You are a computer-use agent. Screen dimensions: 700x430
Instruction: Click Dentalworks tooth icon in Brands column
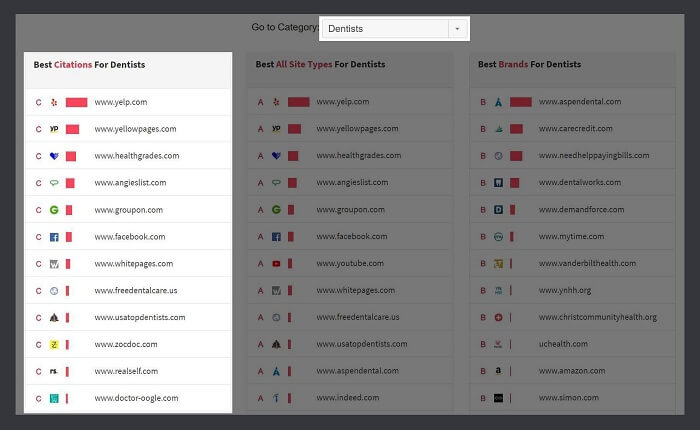pos(499,182)
